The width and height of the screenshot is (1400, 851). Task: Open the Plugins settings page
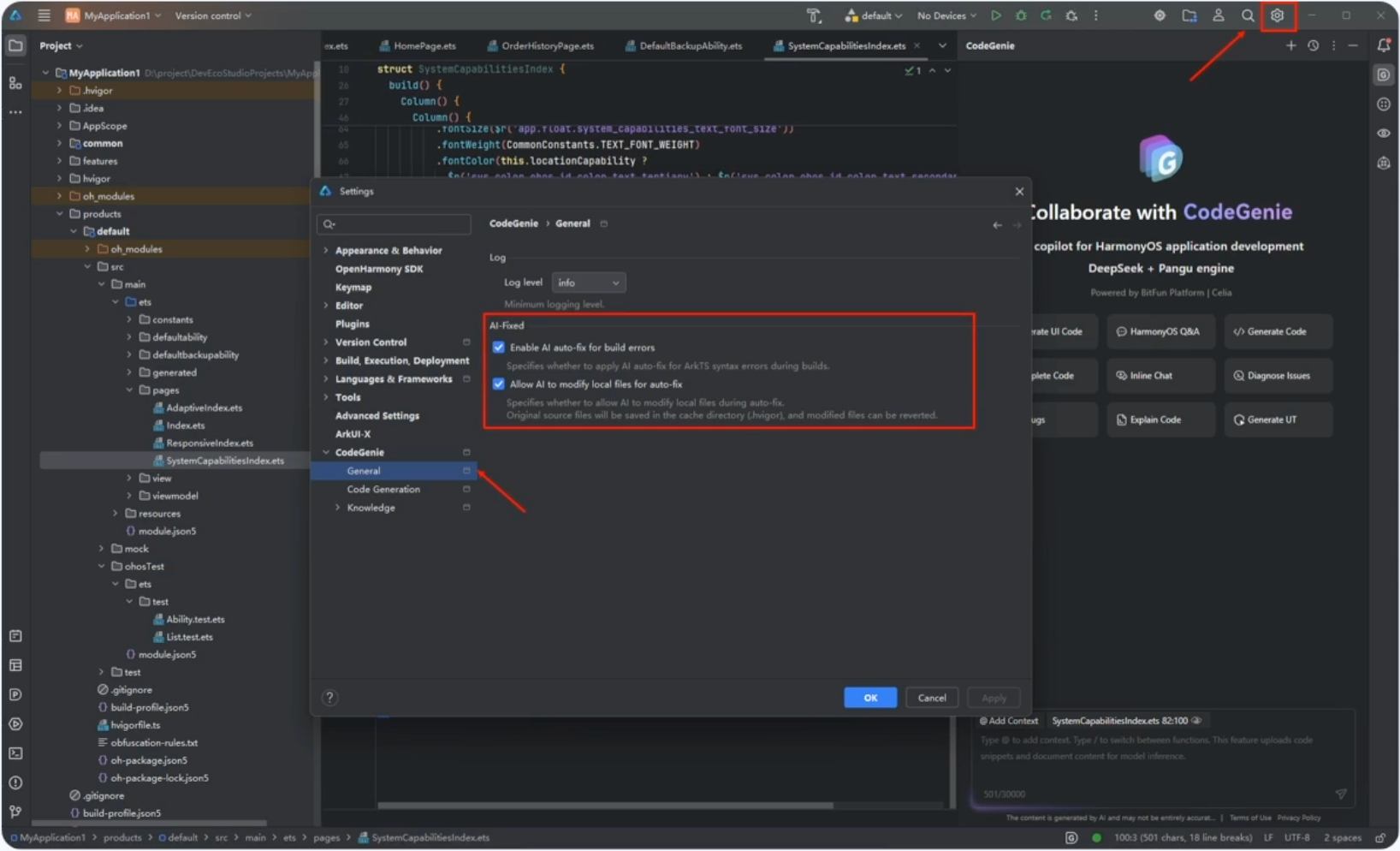tap(353, 324)
